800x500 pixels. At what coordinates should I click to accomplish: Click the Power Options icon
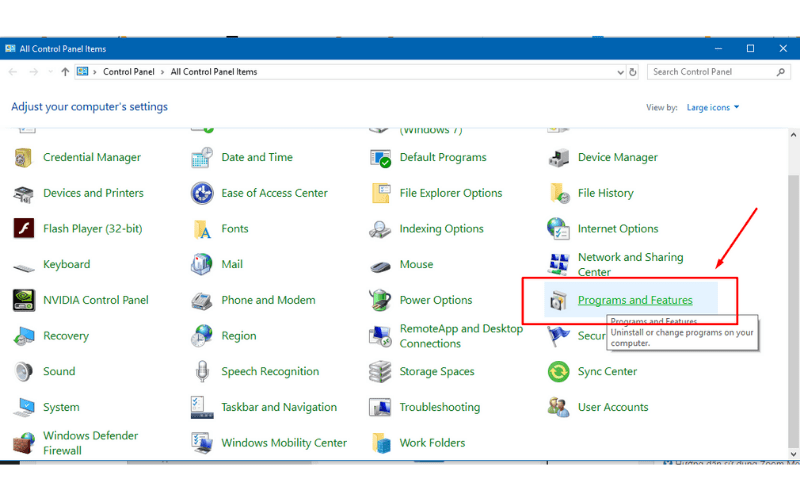coord(380,300)
